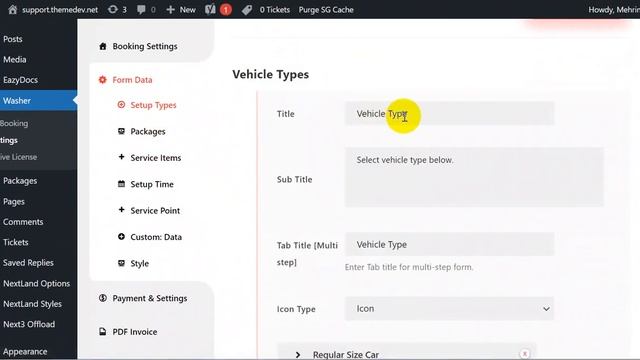Click Form Data gear icon
Image resolution: width=640 pixels, height=360 pixels.
(x=102, y=80)
